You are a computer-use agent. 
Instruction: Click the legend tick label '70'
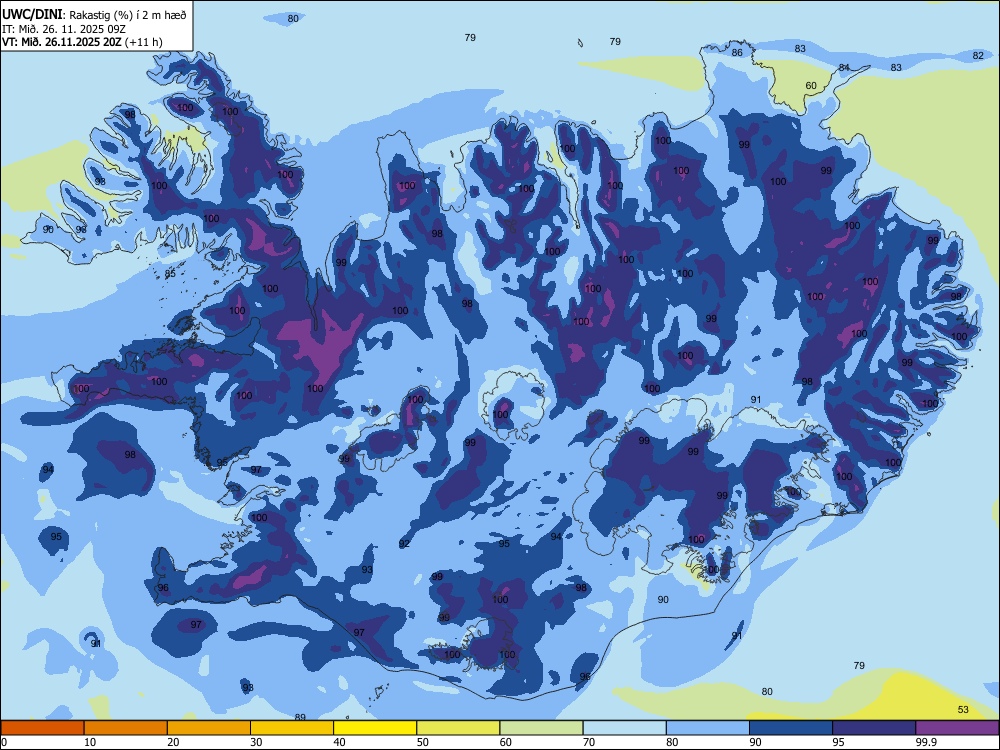[589, 742]
